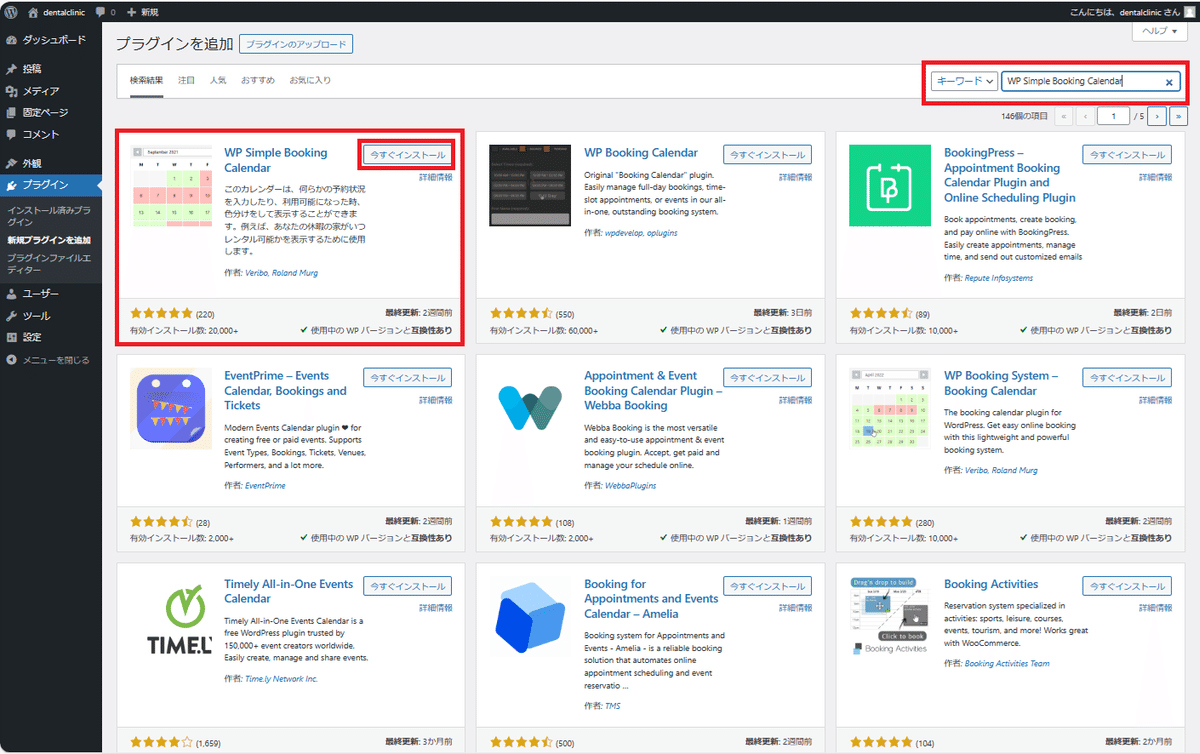Click Upload Plugin (プラグインのアップロード) button

click(x=296, y=44)
